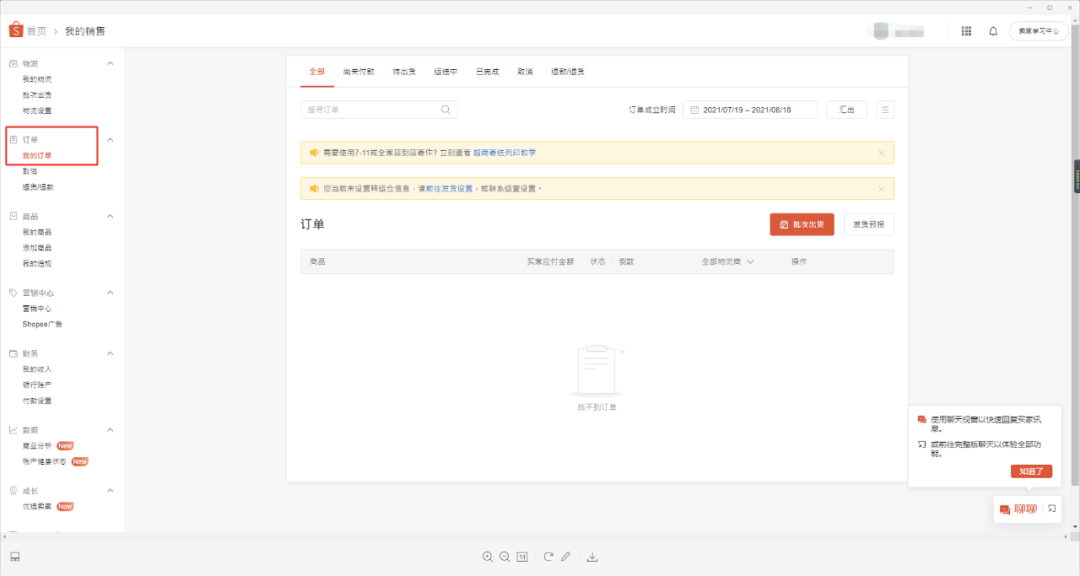1080x576 pixels.
Task: Collapse the 订单 sidebar section
Action: 108,140
